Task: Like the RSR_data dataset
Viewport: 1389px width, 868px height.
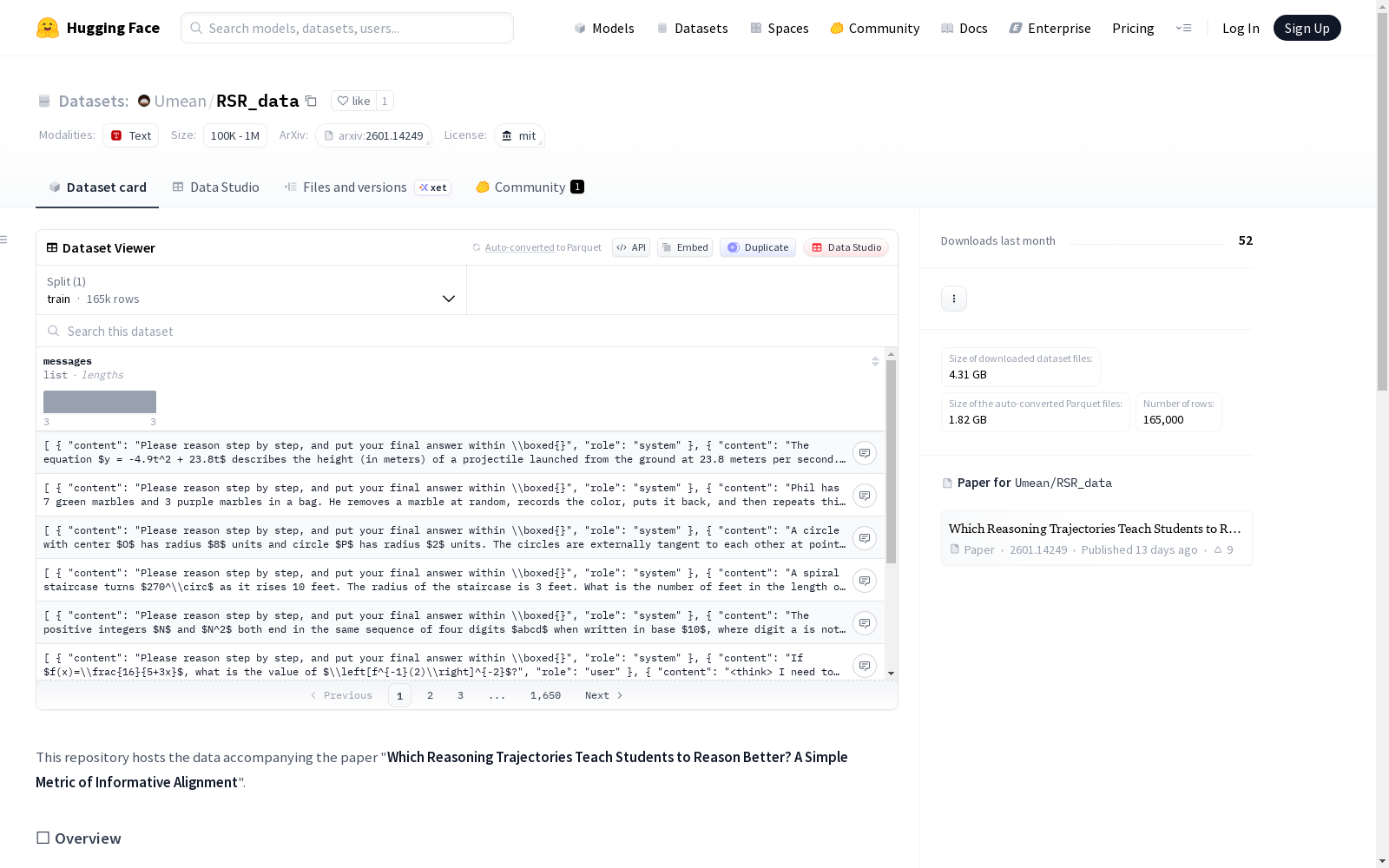Action: pyautogui.click(x=354, y=101)
